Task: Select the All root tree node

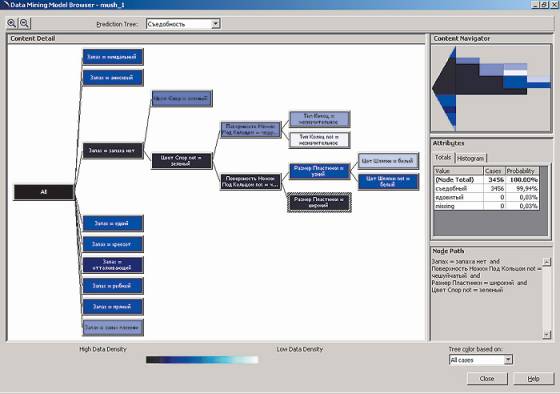Action: [44, 192]
